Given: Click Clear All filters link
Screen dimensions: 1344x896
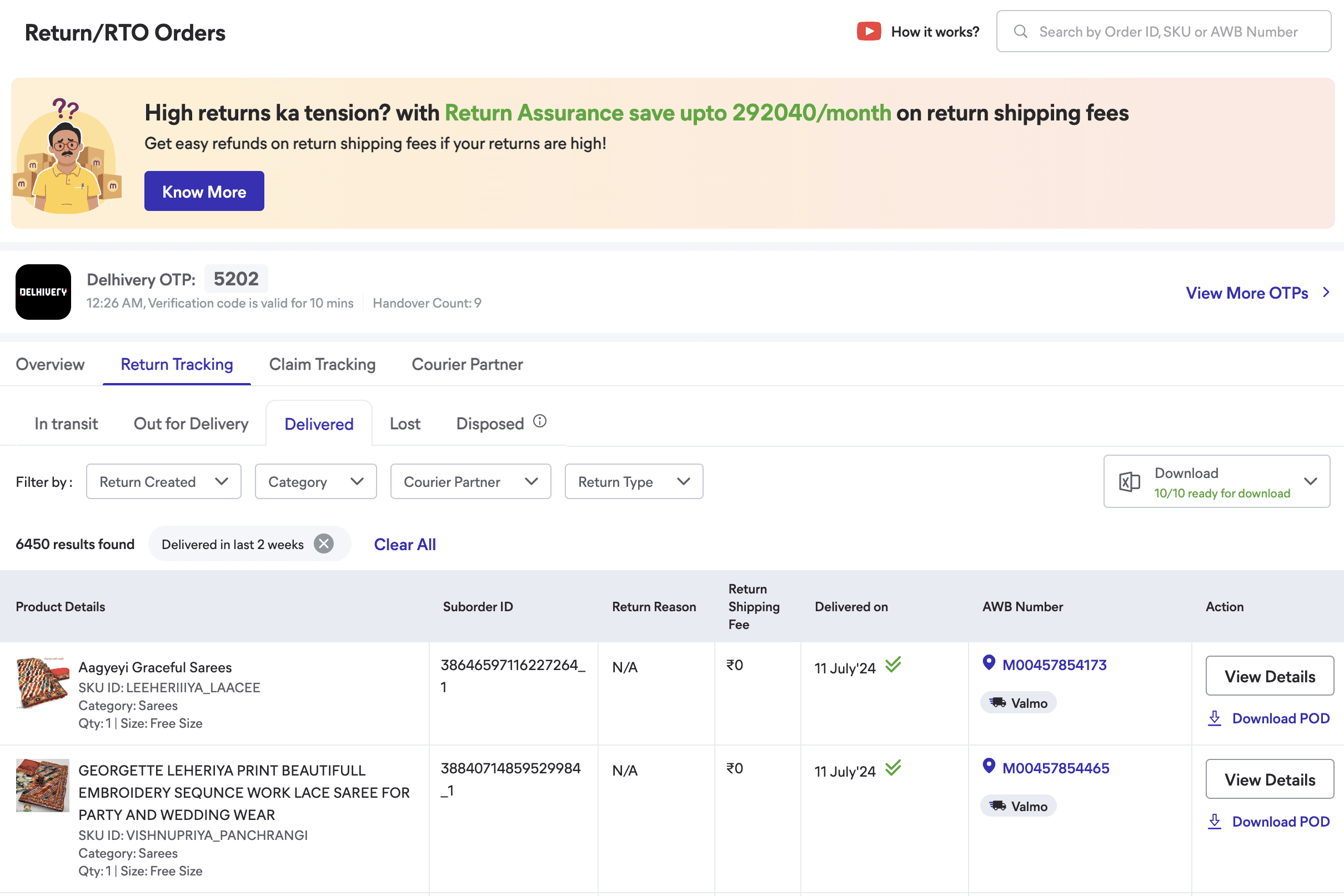Looking at the screenshot, I should pyautogui.click(x=405, y=545).
